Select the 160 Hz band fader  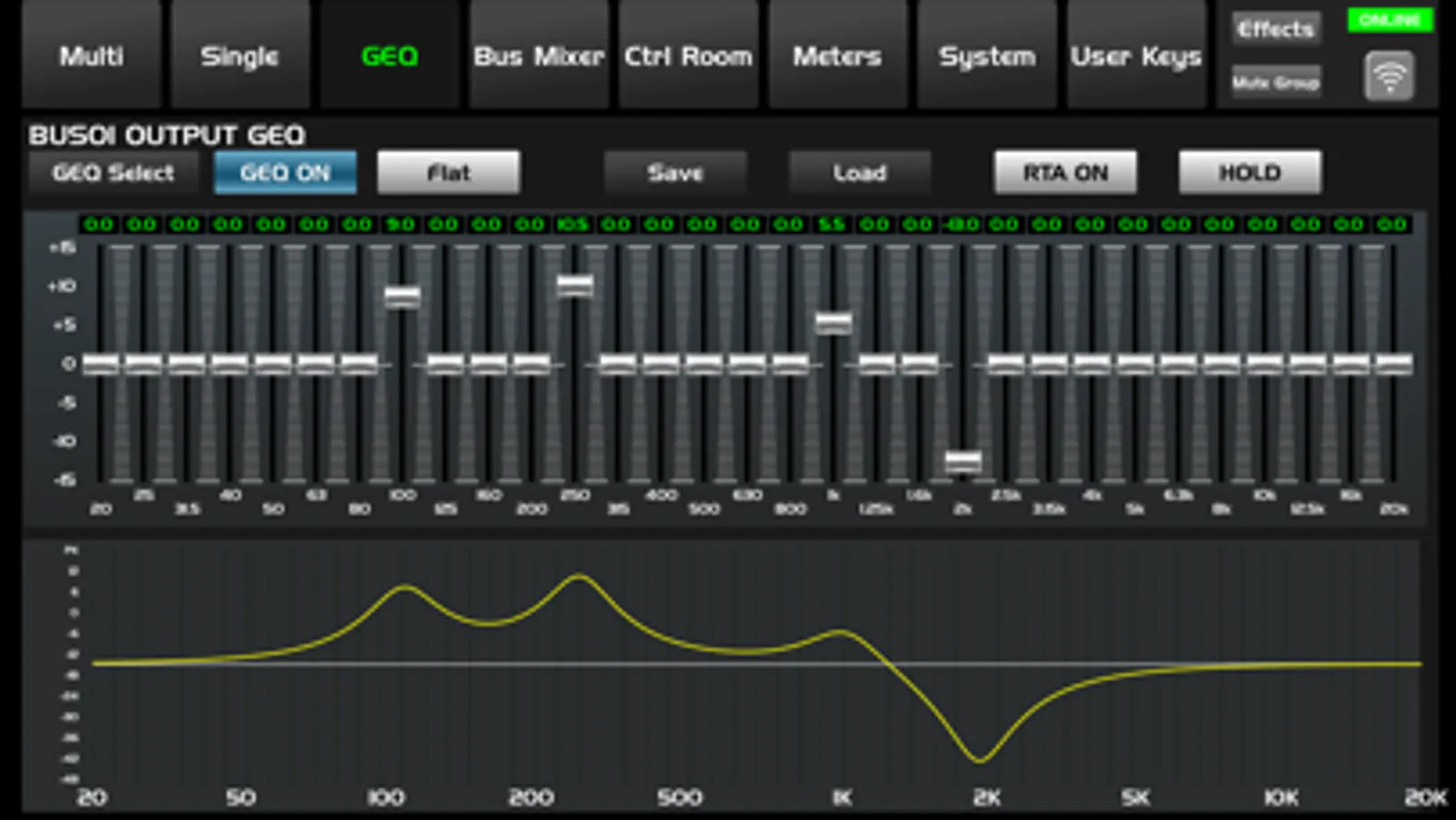[x=488, y=364]
